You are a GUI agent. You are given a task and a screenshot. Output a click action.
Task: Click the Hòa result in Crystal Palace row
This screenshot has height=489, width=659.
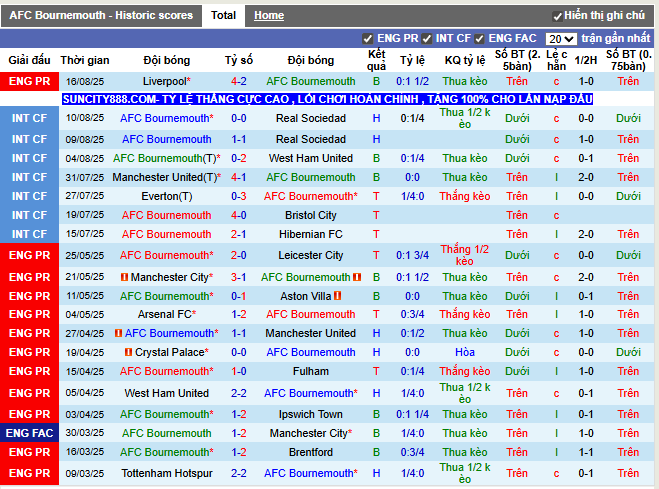(465, 352)
